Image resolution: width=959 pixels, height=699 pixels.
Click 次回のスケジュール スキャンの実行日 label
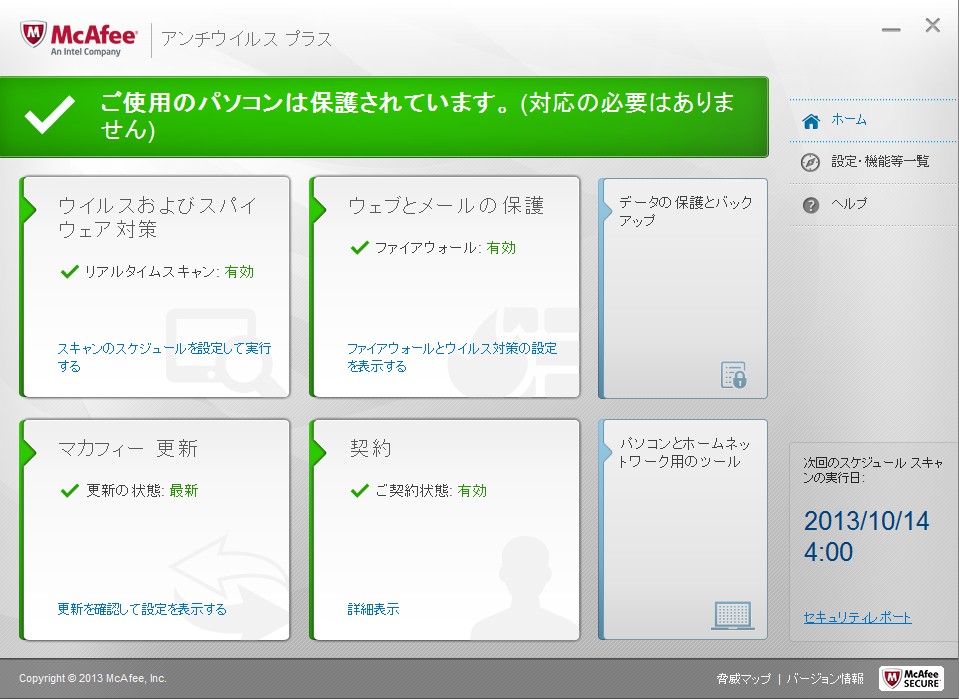coord(873,470)
